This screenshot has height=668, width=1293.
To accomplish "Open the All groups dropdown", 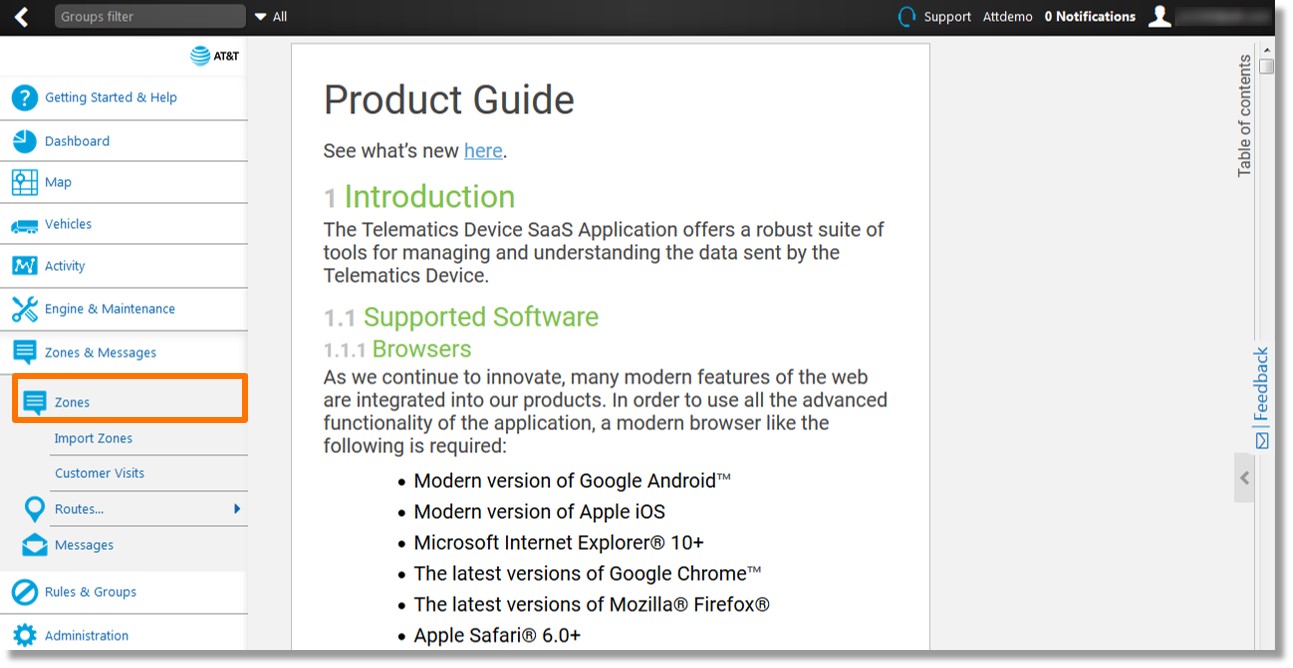I will (271, 17).
